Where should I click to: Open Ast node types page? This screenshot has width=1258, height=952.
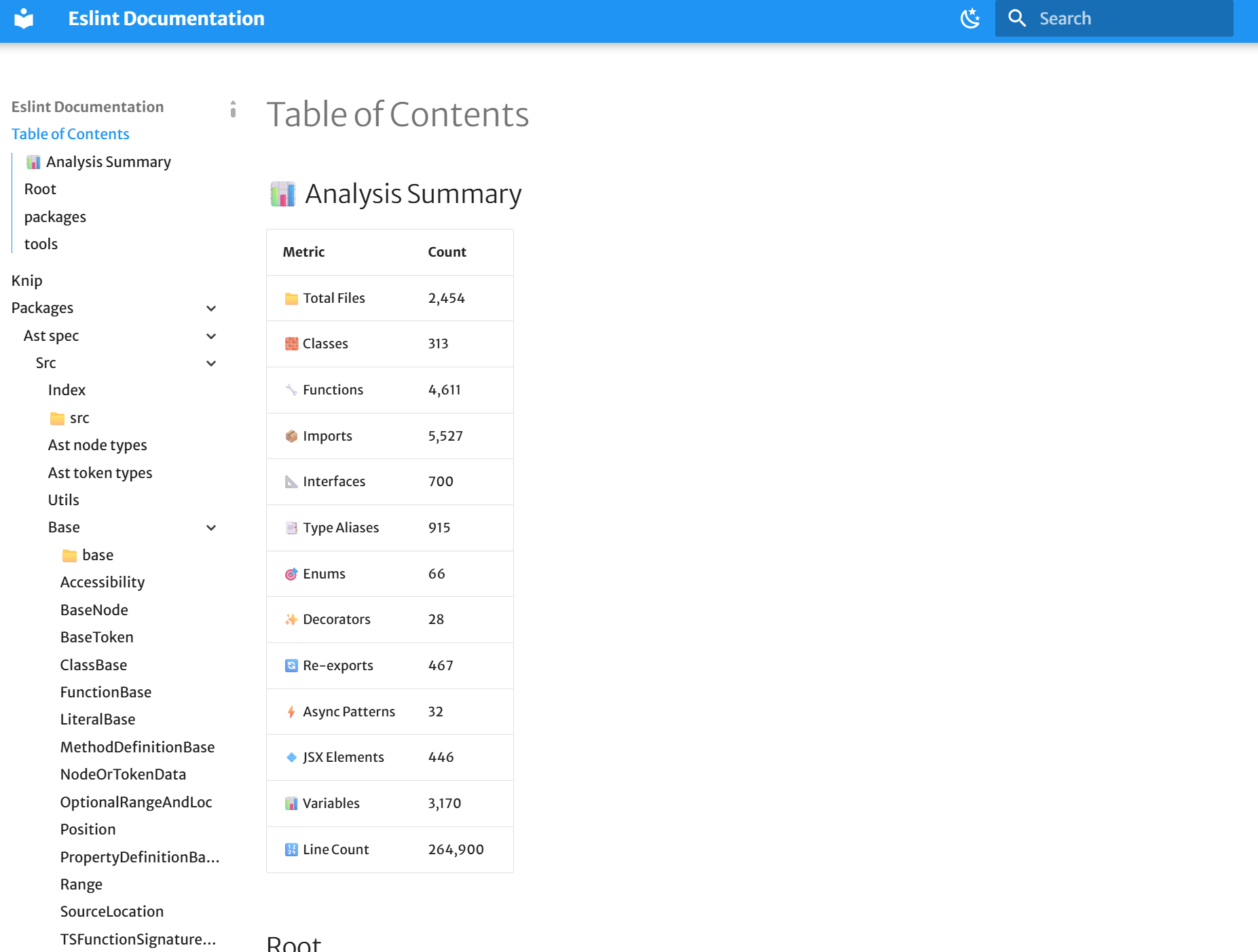click(x=97, y=445)
